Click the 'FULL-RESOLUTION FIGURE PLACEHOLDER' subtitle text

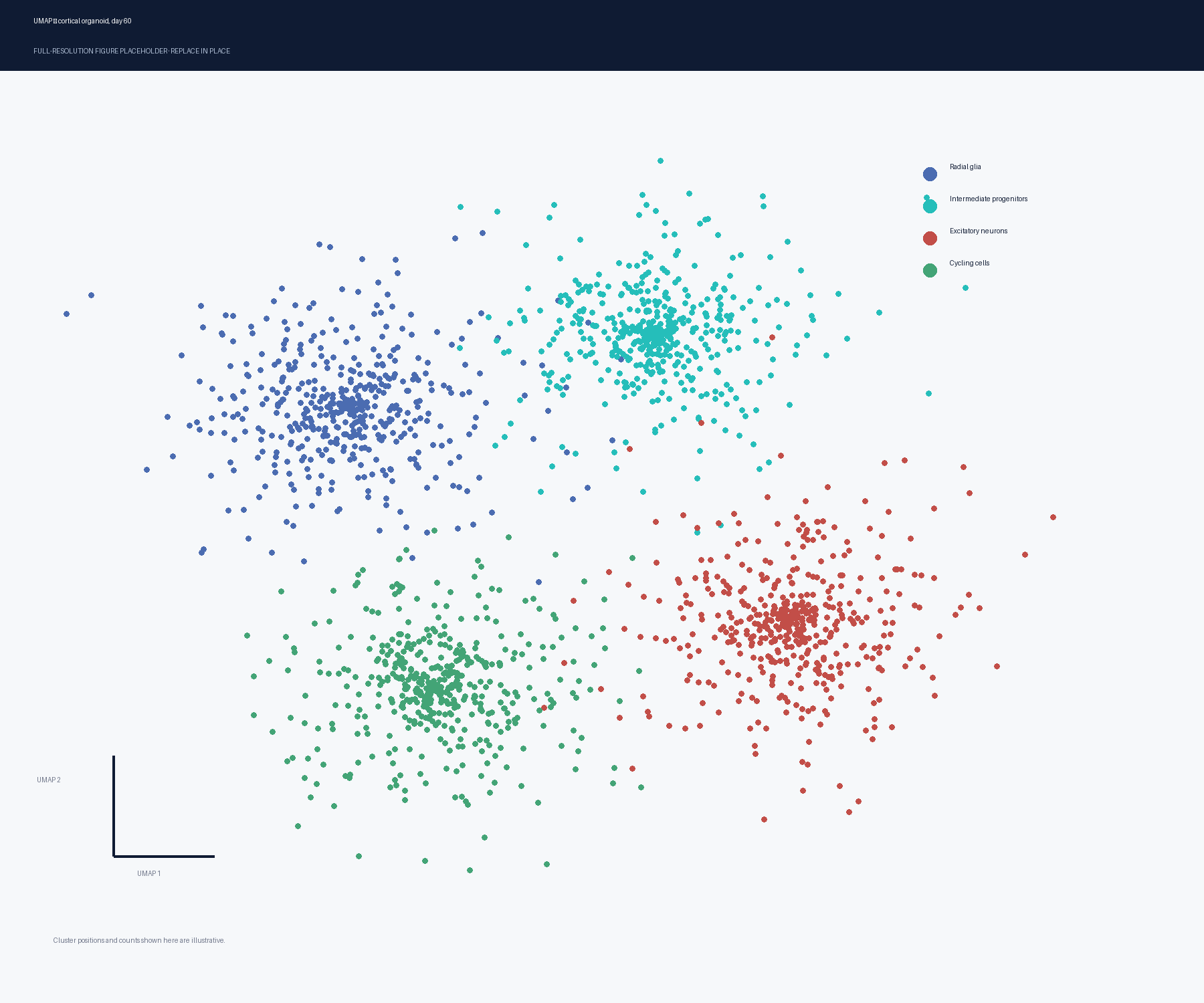tap(100, 51)
